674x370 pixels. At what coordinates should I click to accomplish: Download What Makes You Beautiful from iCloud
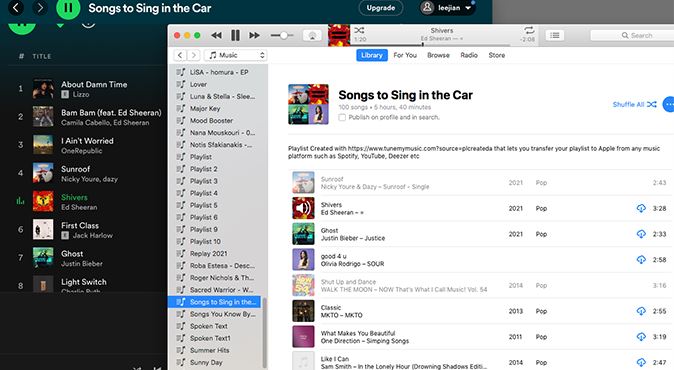click(641, 337)
